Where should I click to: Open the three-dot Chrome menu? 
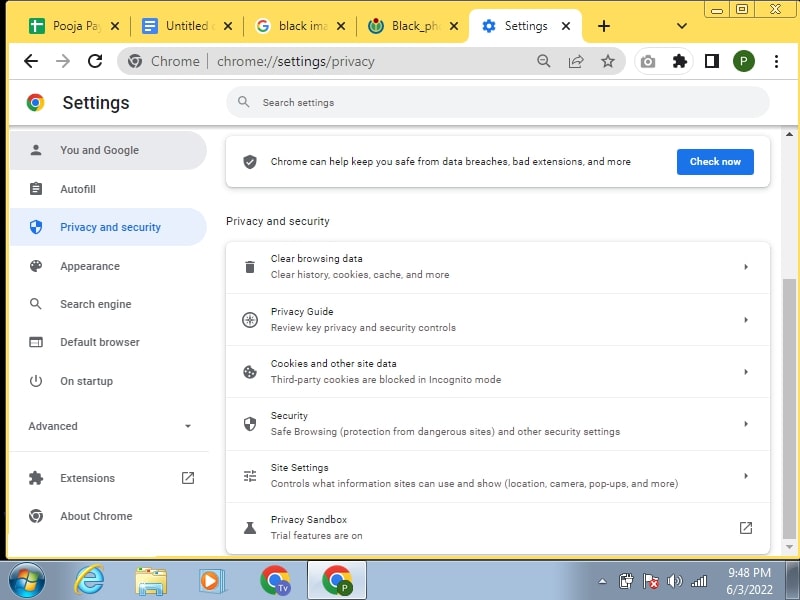[777, 61]
